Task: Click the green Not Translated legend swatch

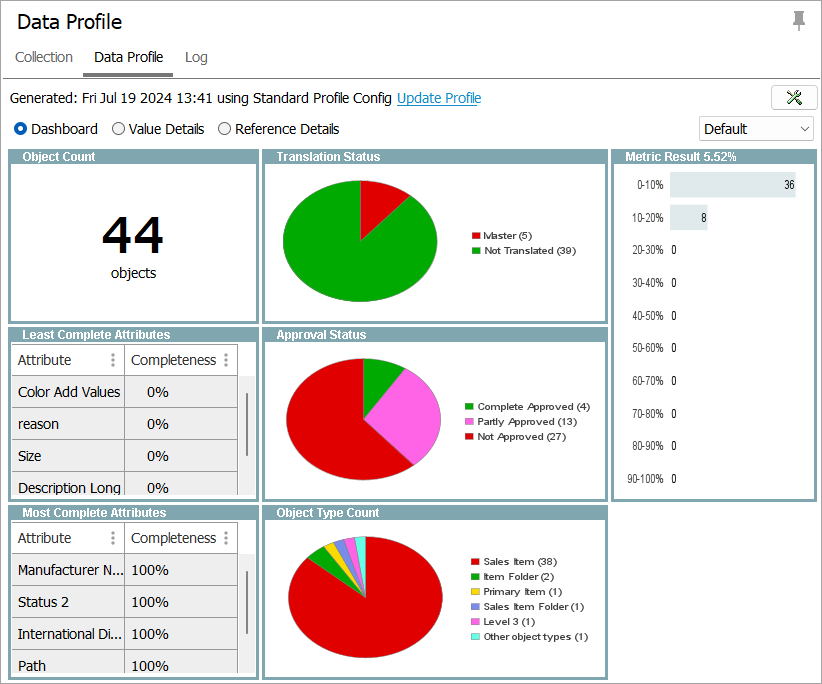Action: pos(476,251)
